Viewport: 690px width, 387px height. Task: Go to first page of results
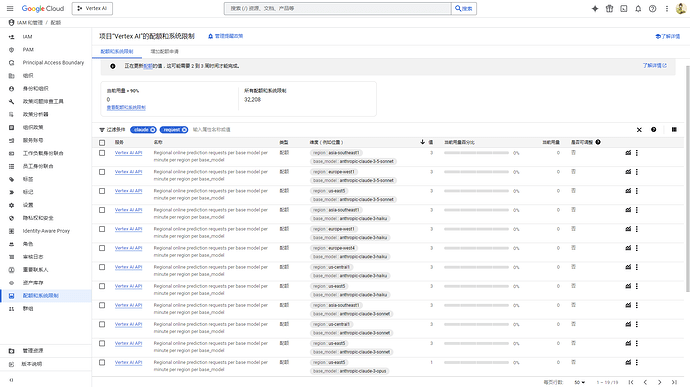tap(631, 382)
